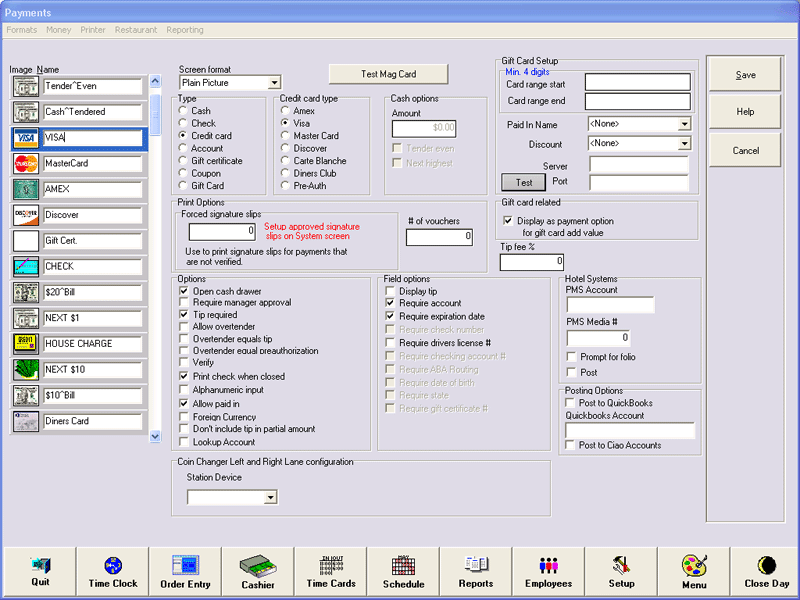Open the Formats menu
The height and width of the screenshot is (600, 800).
(22, 30)
